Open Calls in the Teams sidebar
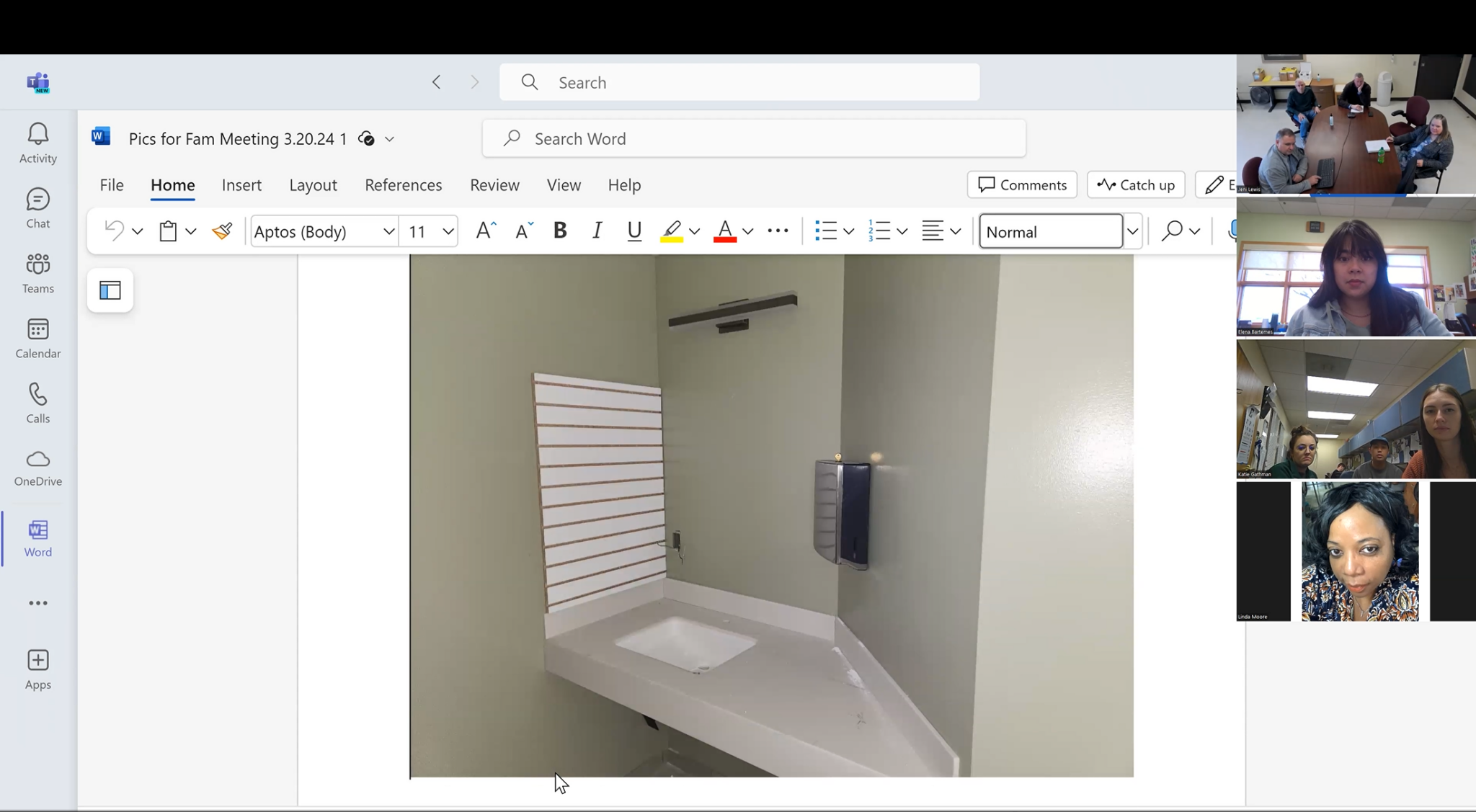 (x=38, y=403)
